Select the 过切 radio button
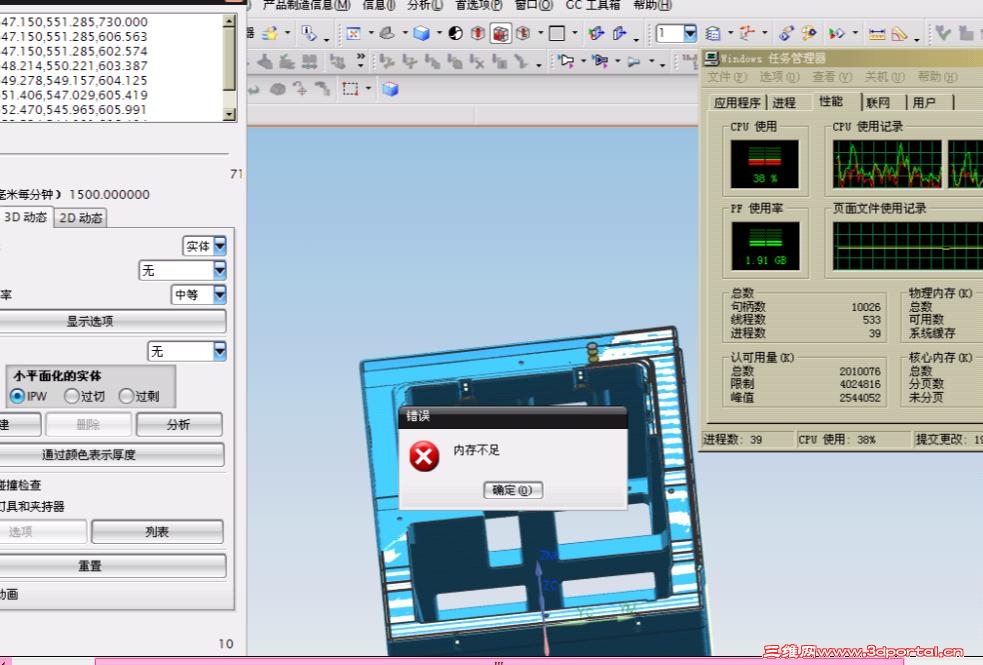The height and width of the screenshot is (665, 983). tap(72, 396)
